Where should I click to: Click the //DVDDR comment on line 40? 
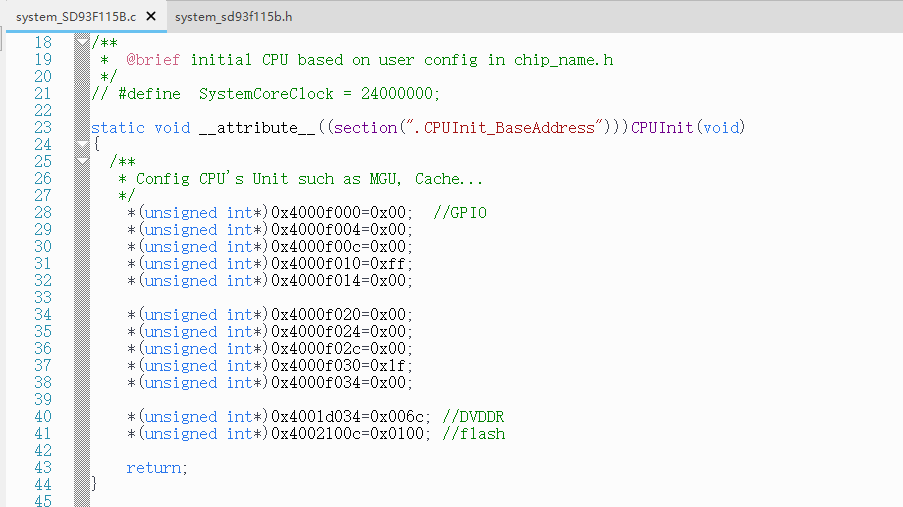[x=473, y=417]
